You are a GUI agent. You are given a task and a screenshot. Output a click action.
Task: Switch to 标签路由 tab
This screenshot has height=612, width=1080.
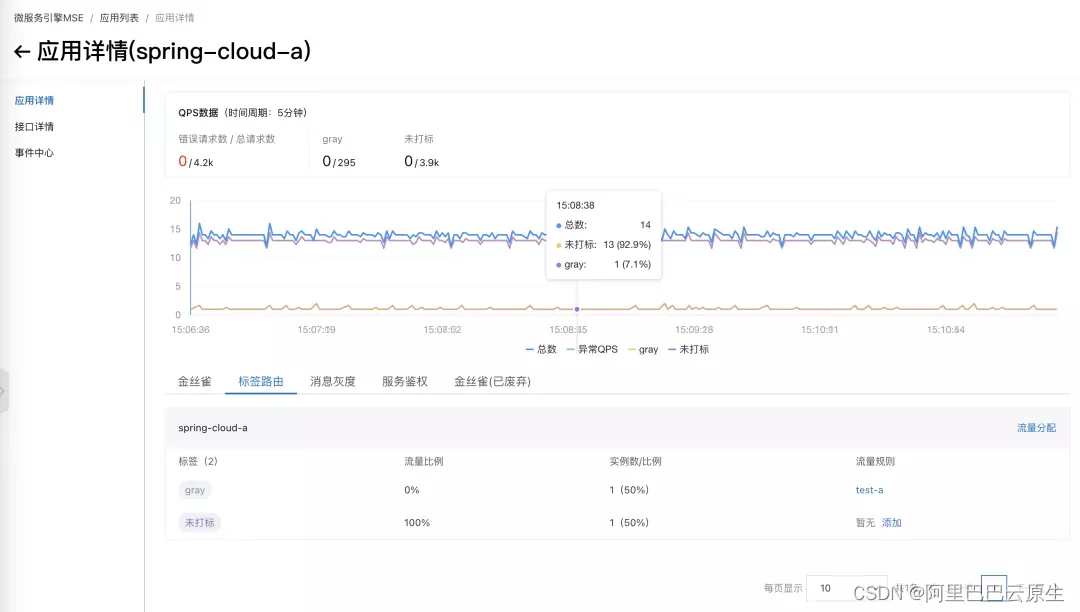(261, 381)
